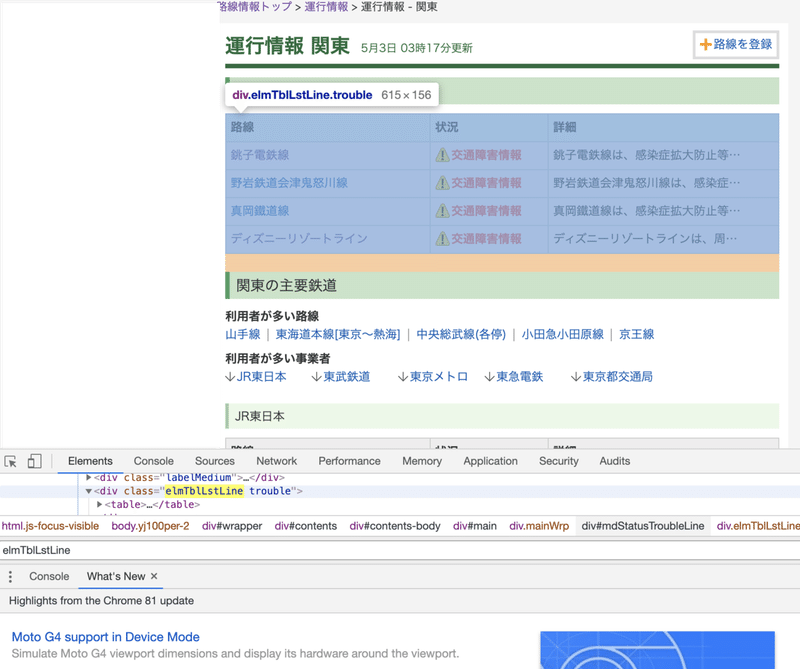Open the 野岩鉄道会津鬼怒川線 line link
800x669 pixels.
289,183
